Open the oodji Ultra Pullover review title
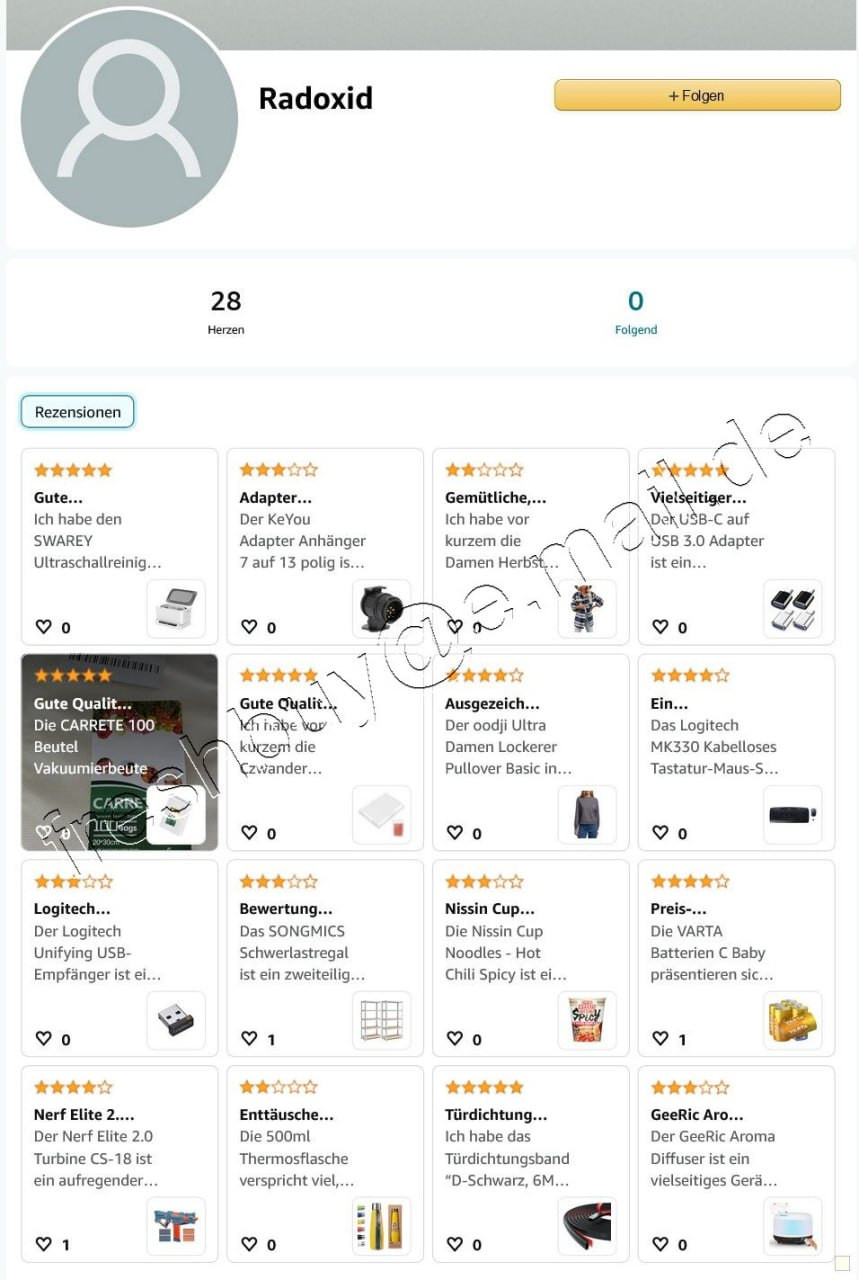859x1280 pixels. [492, 704]
